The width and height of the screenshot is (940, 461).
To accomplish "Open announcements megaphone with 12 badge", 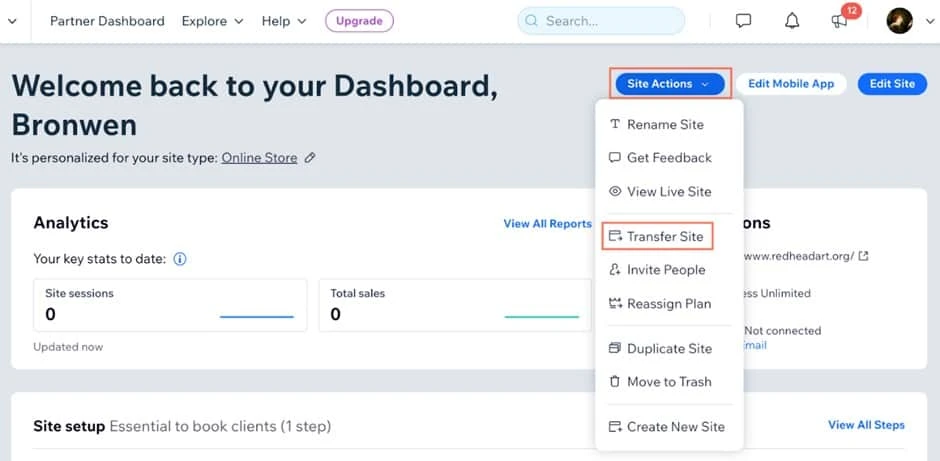I will pos(839,21).
